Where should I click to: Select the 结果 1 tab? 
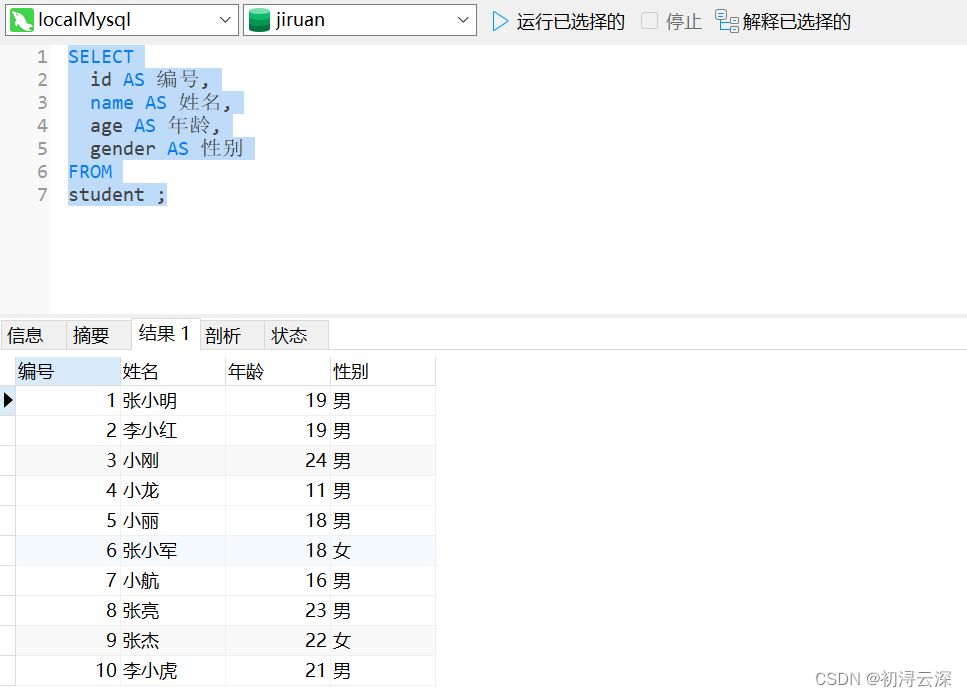pyautogui.click(x=165, y=334)
